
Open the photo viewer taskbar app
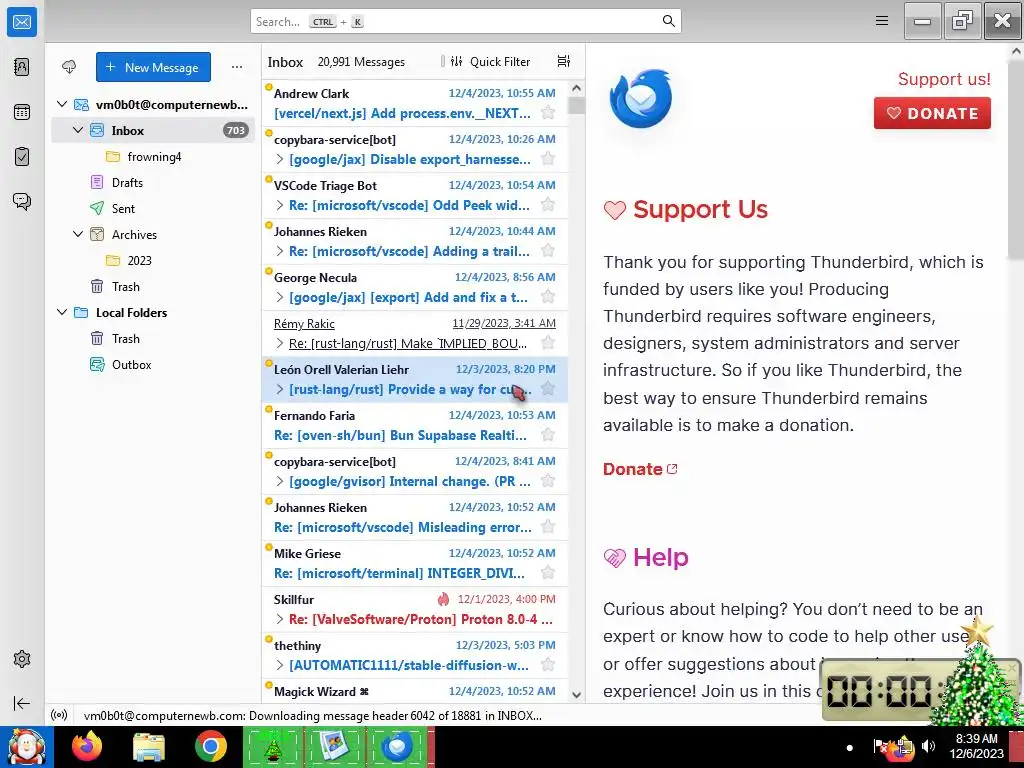335,747
